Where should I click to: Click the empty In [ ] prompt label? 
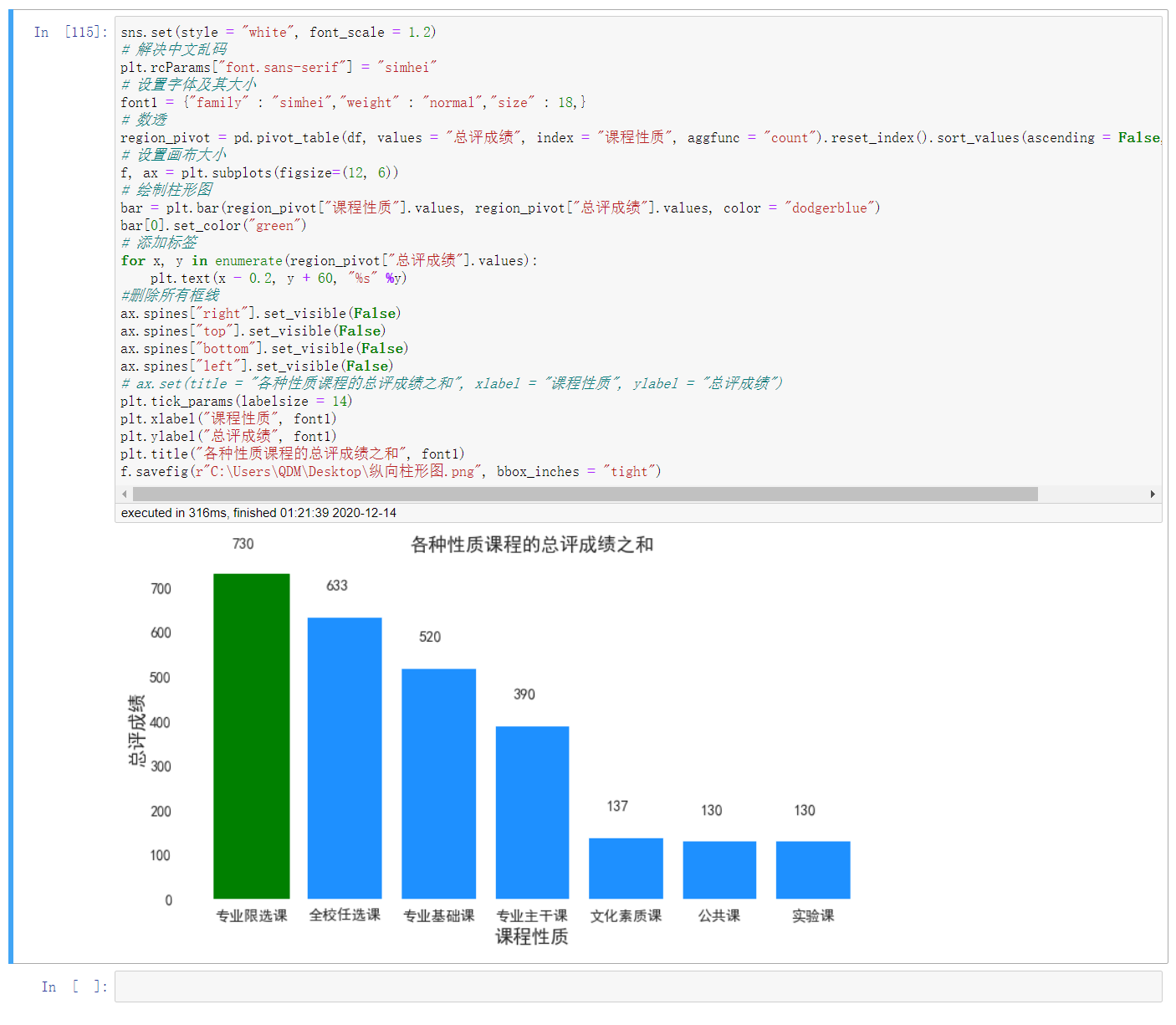pos(74,987)
